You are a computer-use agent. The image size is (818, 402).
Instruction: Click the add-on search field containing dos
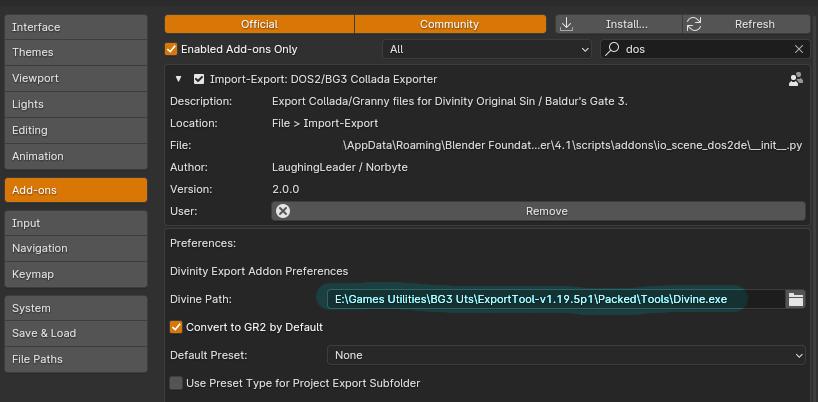coord(704,50)
